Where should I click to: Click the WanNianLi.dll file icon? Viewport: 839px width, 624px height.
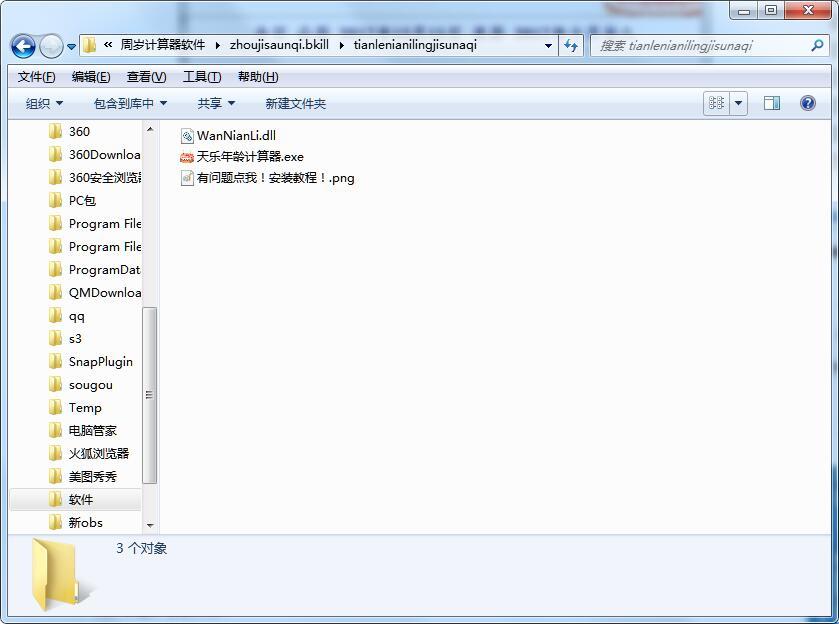tap(187, 136)
